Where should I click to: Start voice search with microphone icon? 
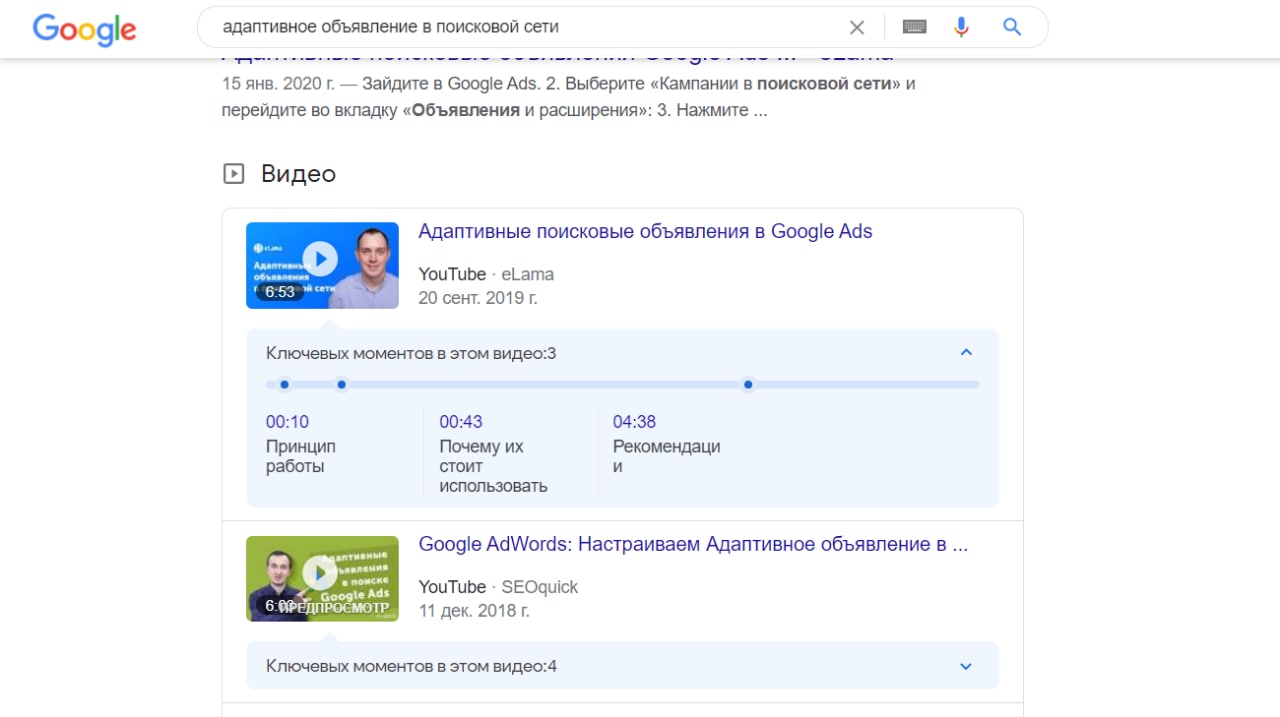coord(961,27)
